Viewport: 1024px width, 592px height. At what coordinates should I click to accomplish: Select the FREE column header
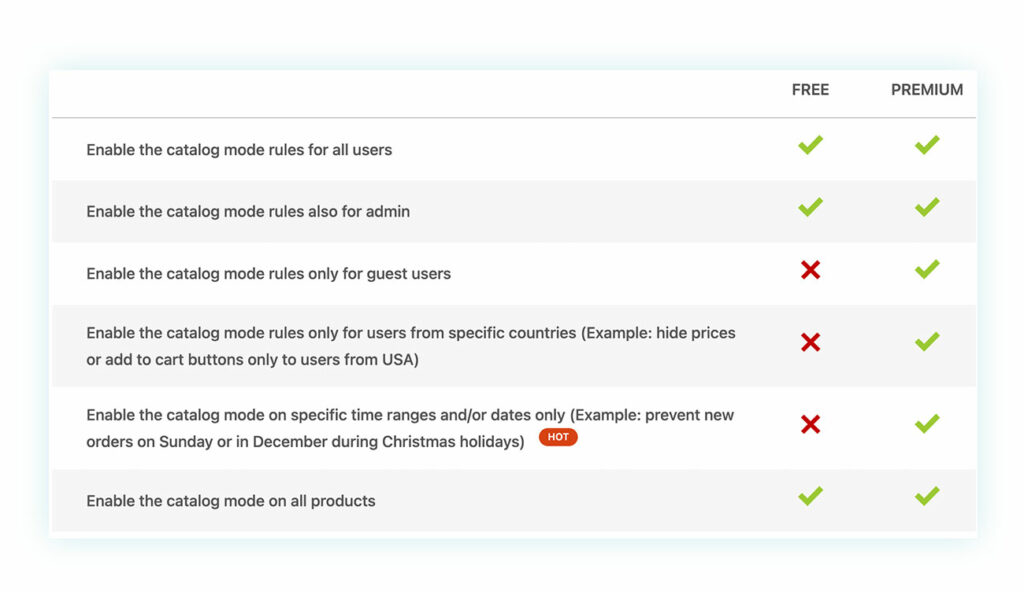pos(810,90)
